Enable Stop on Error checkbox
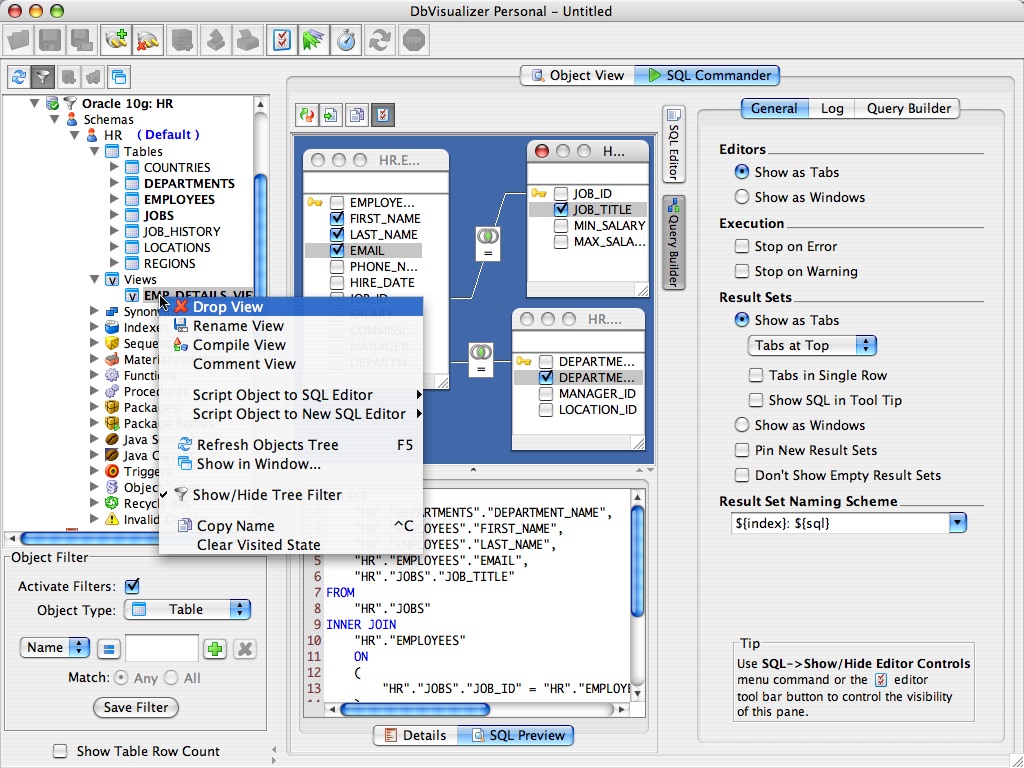This screenshot has width=1024, height=768. (742, 246)
